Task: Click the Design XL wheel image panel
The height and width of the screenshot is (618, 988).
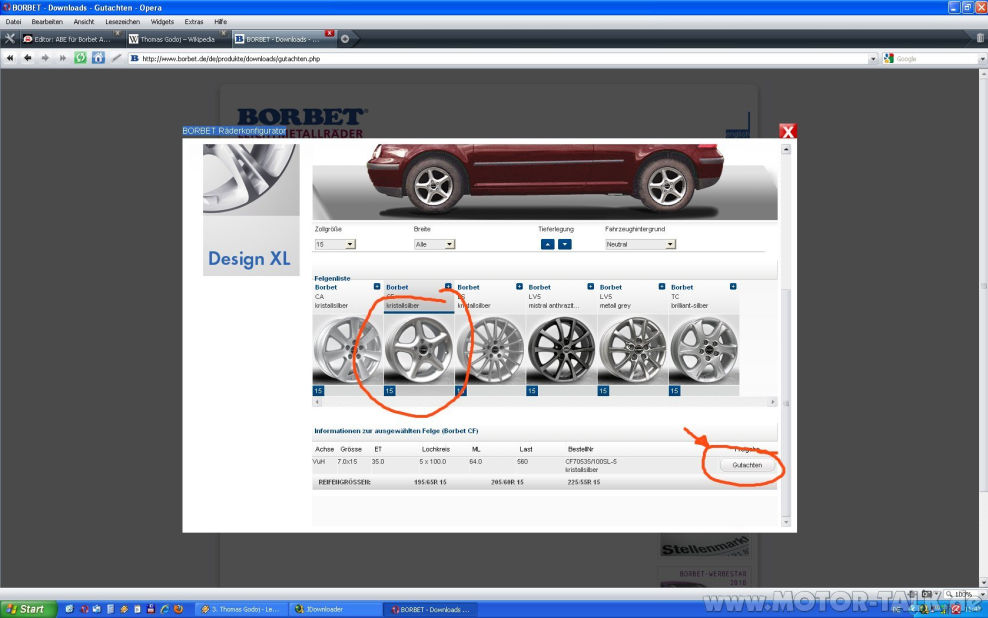Action: pyautogui.click(x=251, y=210)
